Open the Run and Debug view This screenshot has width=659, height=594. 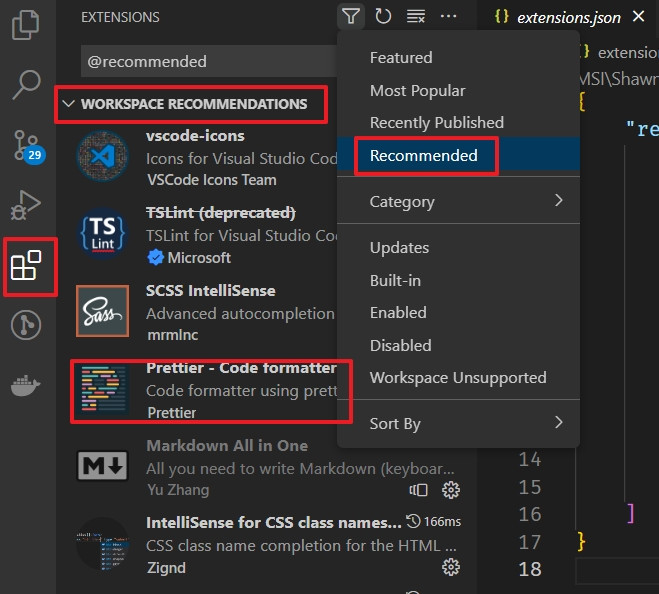coord(26,205)
